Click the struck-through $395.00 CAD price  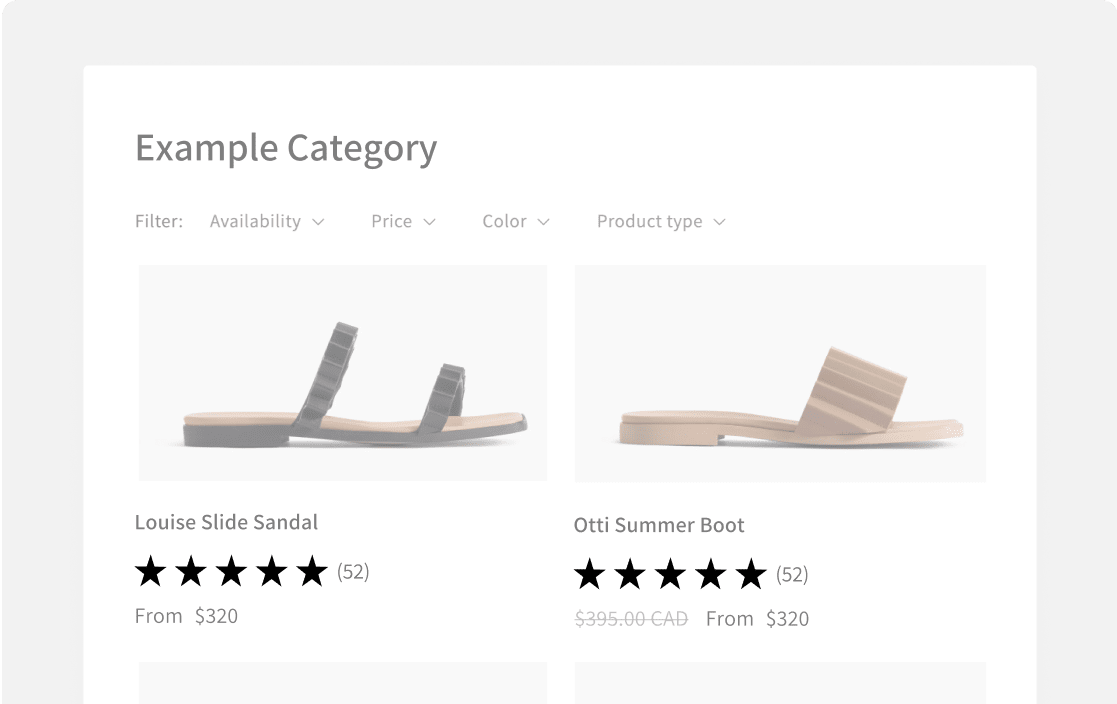[x=631, y=618]
